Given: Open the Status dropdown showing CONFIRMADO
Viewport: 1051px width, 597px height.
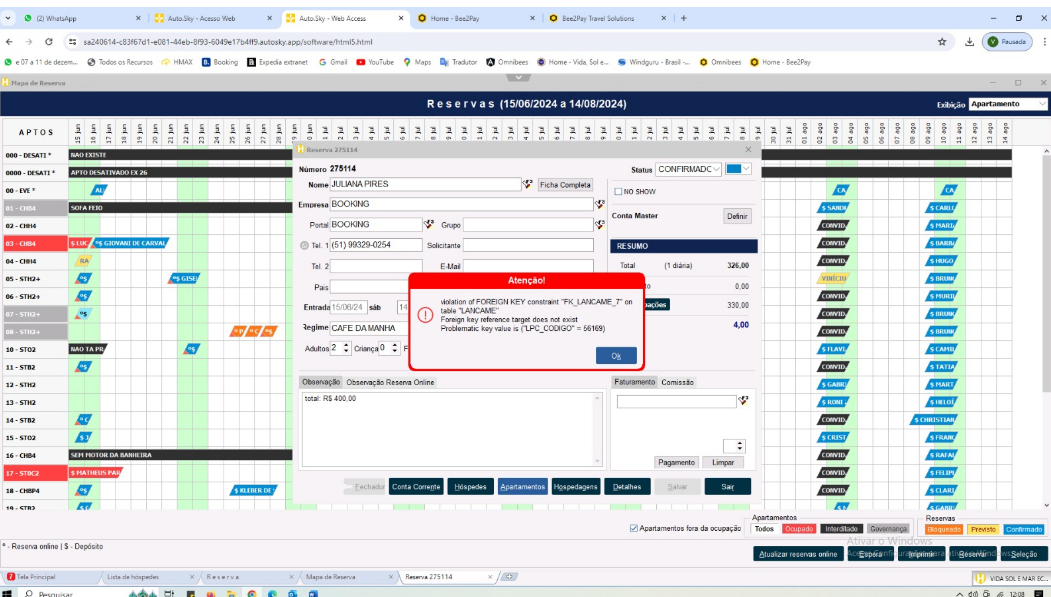Looking at the screenshot, I should 688,170.
